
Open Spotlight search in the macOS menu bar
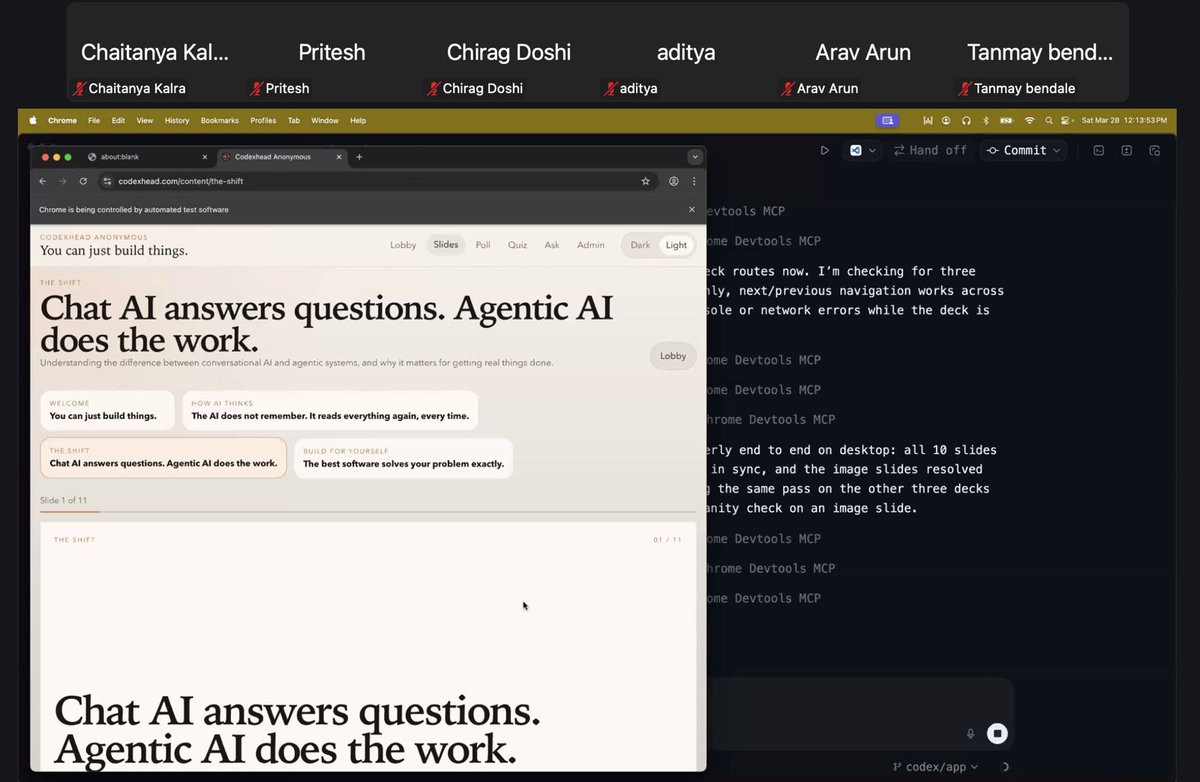point(1048,120)
